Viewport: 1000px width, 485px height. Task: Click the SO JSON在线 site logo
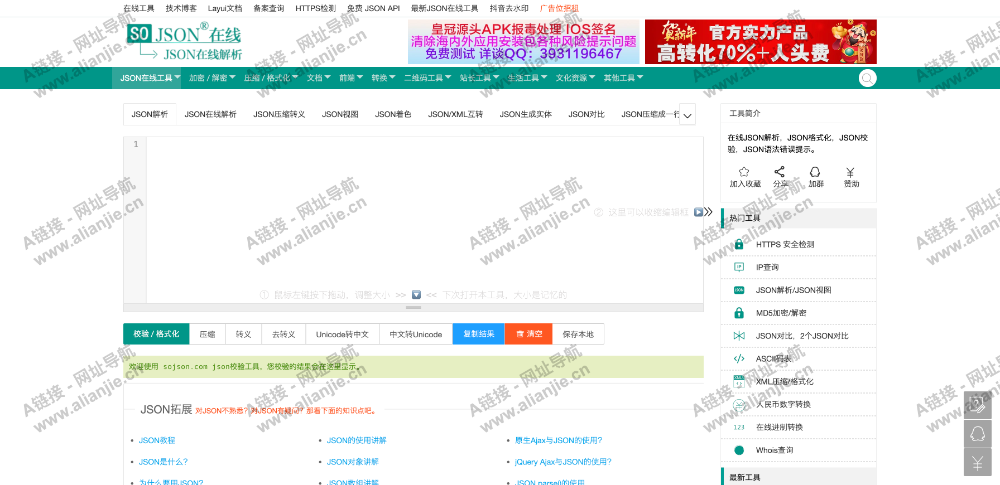[x=184, y=41]
